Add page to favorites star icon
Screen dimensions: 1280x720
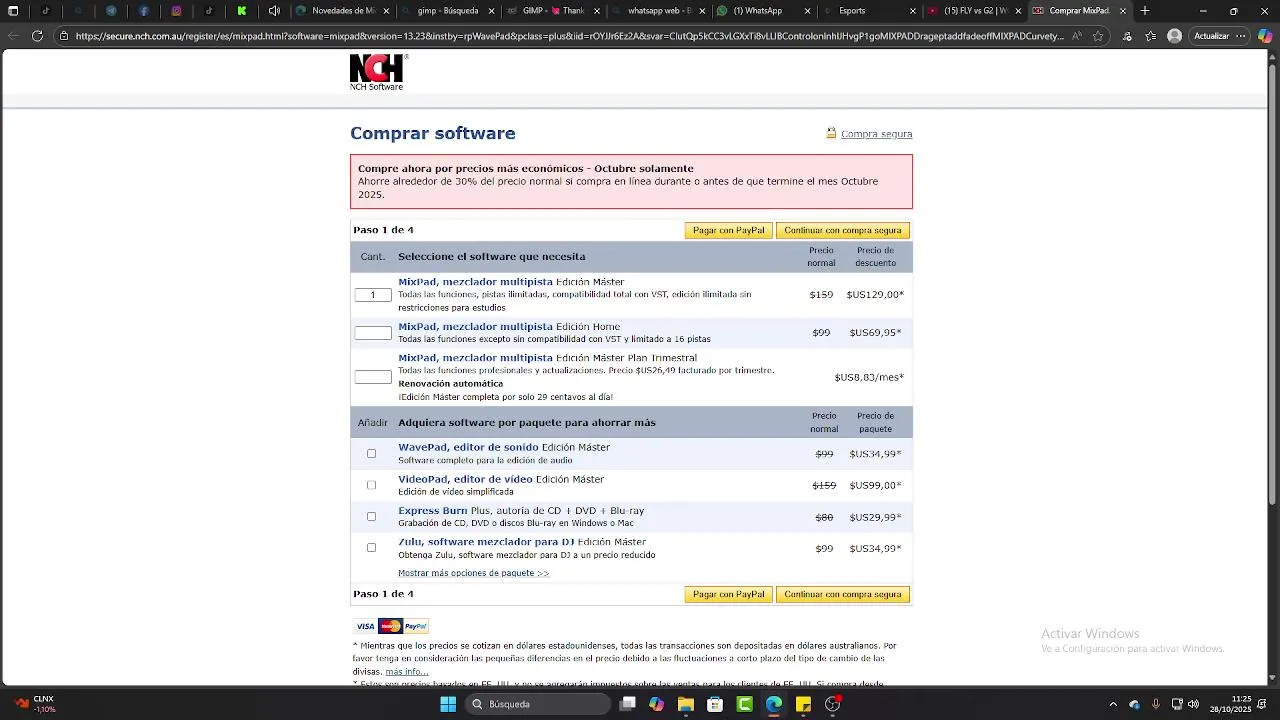tap(1098, 36)
